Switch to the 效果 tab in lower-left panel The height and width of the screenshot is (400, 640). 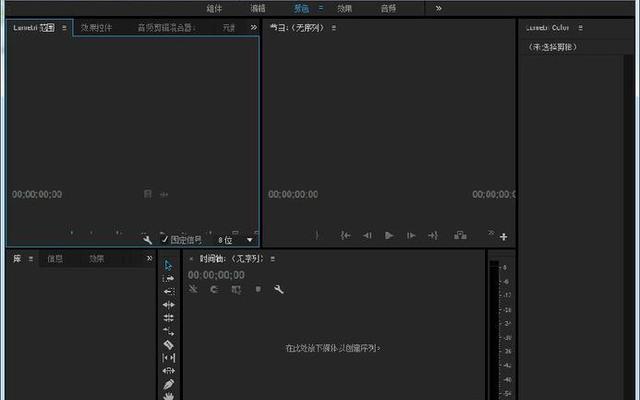point(97,259)
